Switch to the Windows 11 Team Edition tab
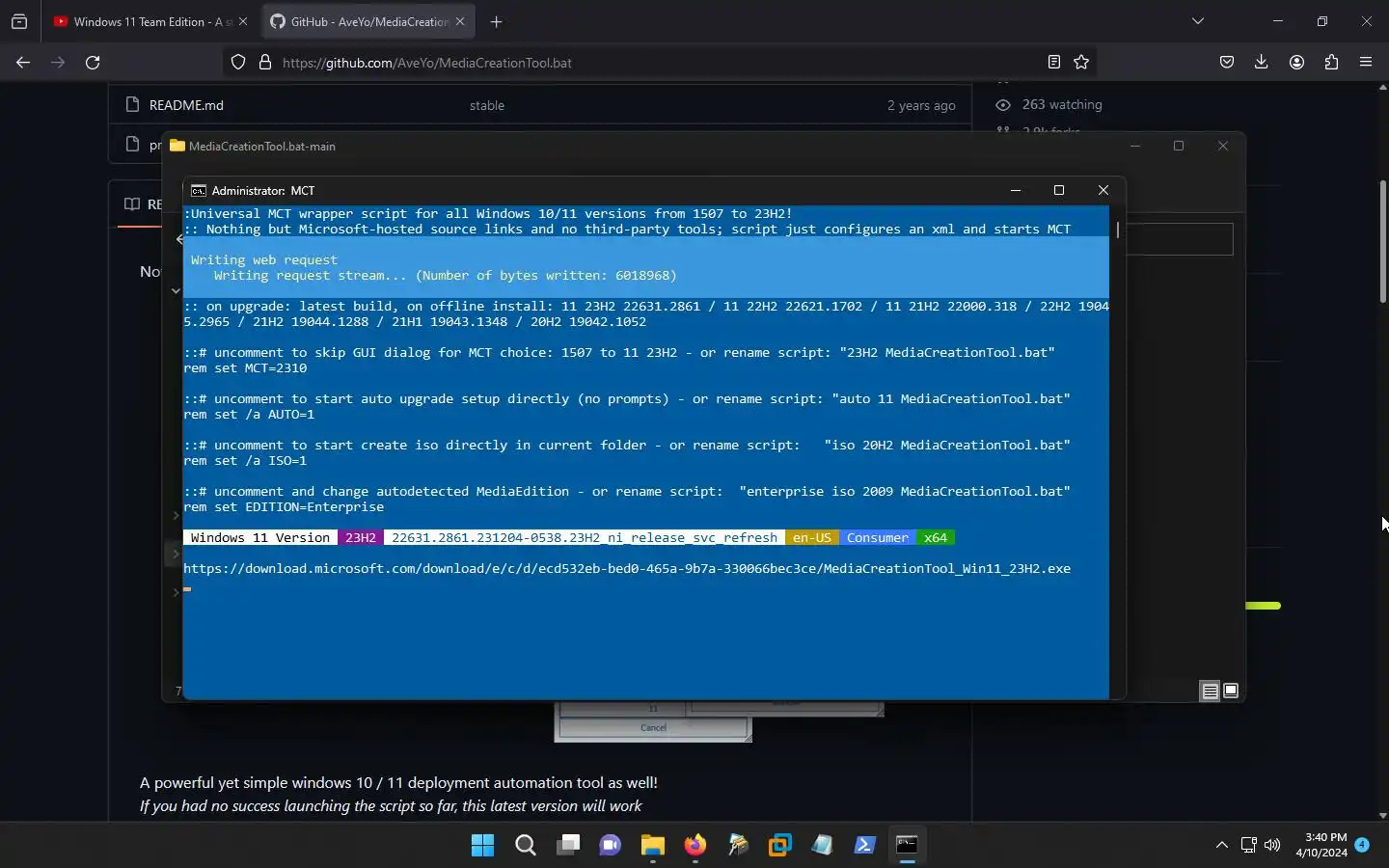 click(x=150, y=21)
